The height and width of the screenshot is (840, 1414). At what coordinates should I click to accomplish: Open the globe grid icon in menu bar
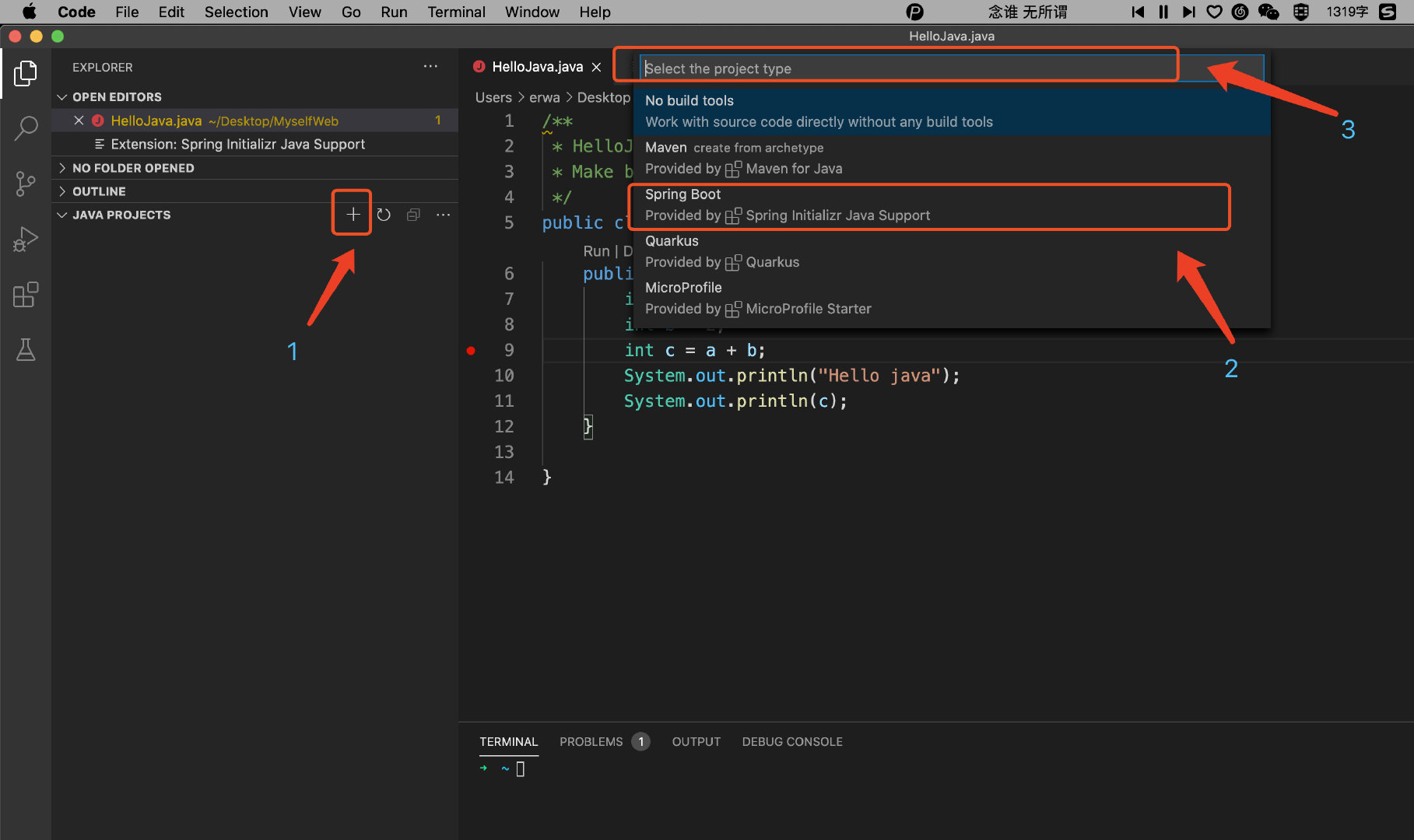[1301, 12]
